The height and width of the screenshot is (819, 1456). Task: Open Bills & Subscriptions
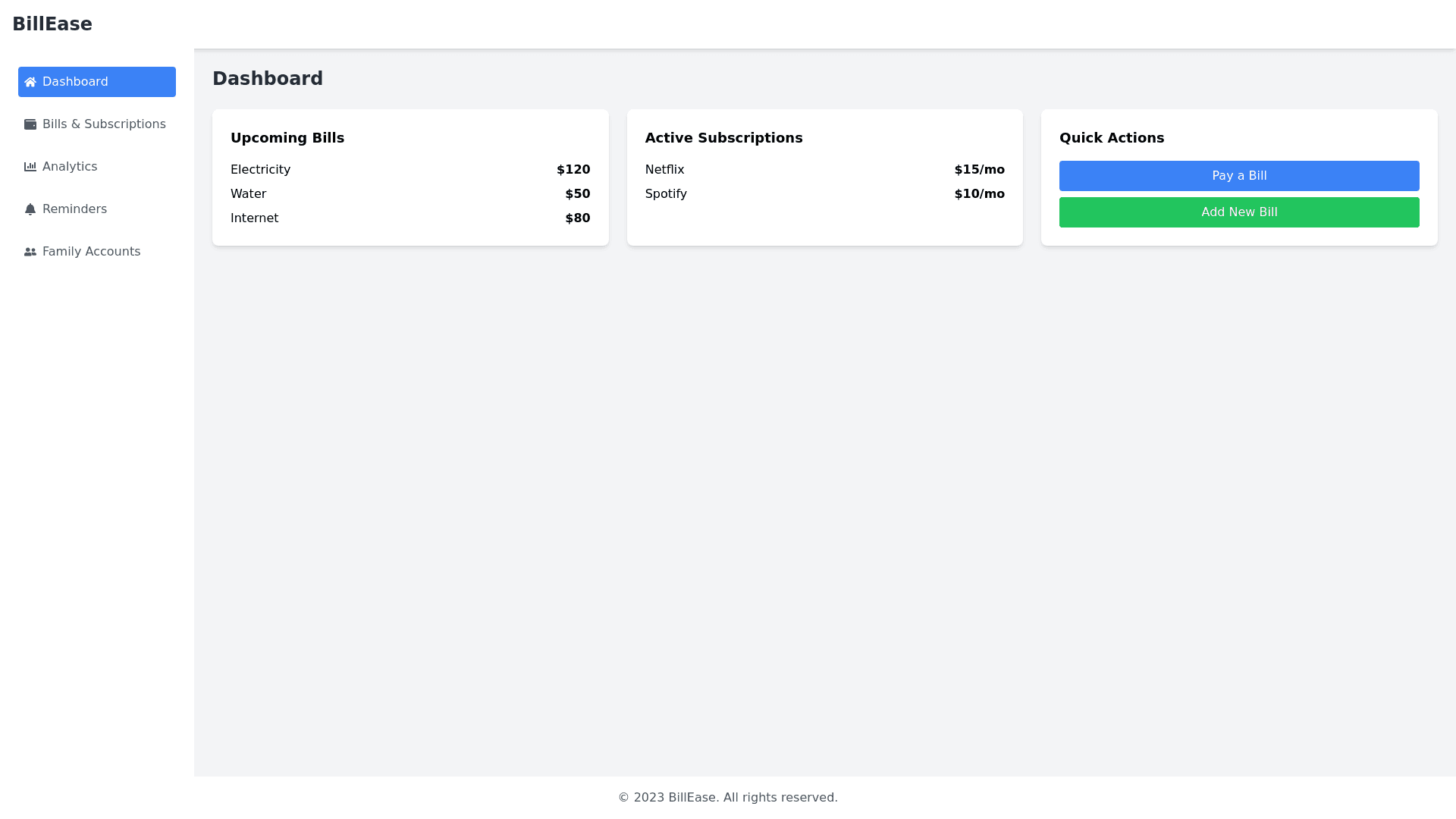coord(104,124)
